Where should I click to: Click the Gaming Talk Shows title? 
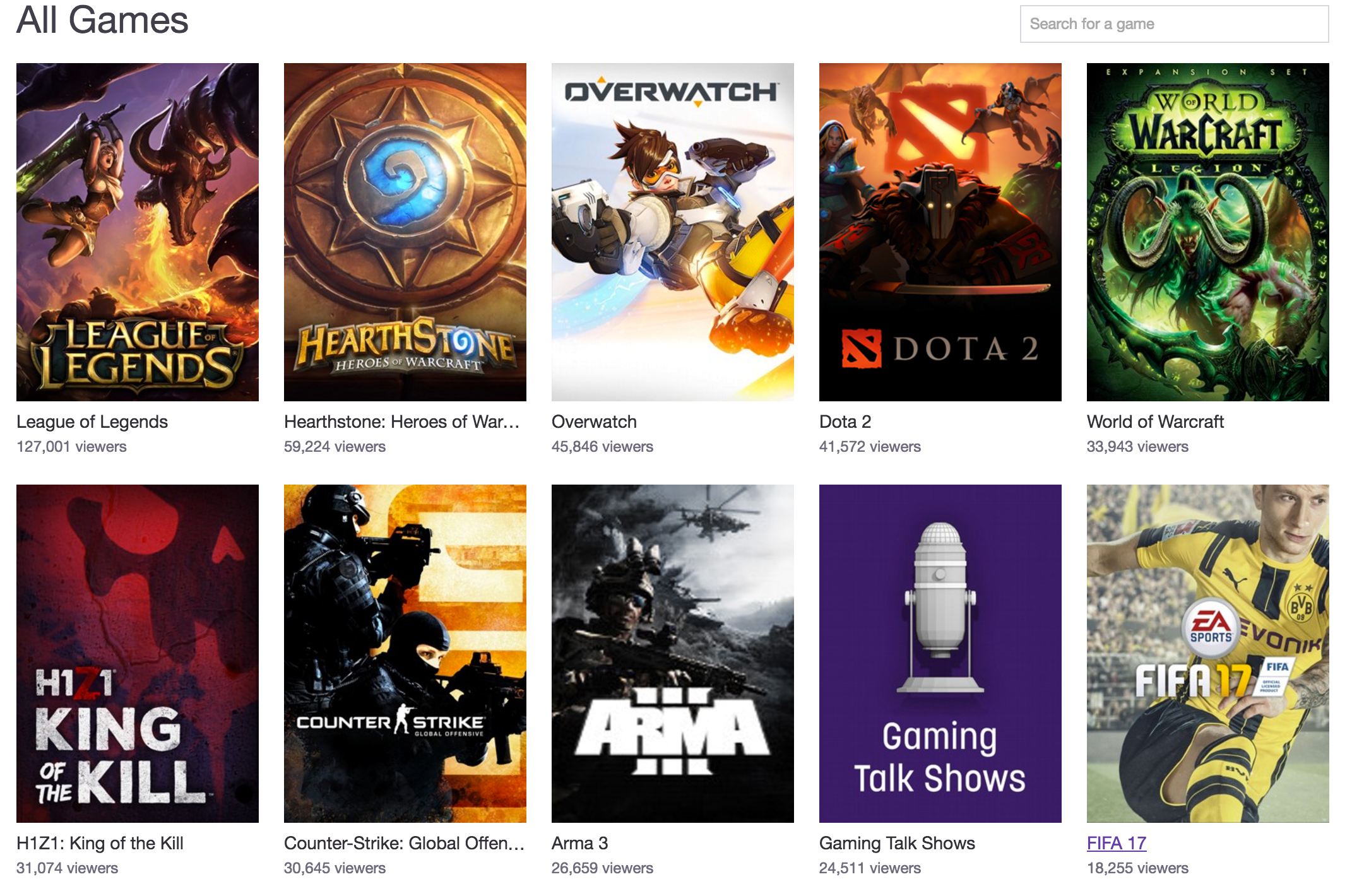(897, 843)
